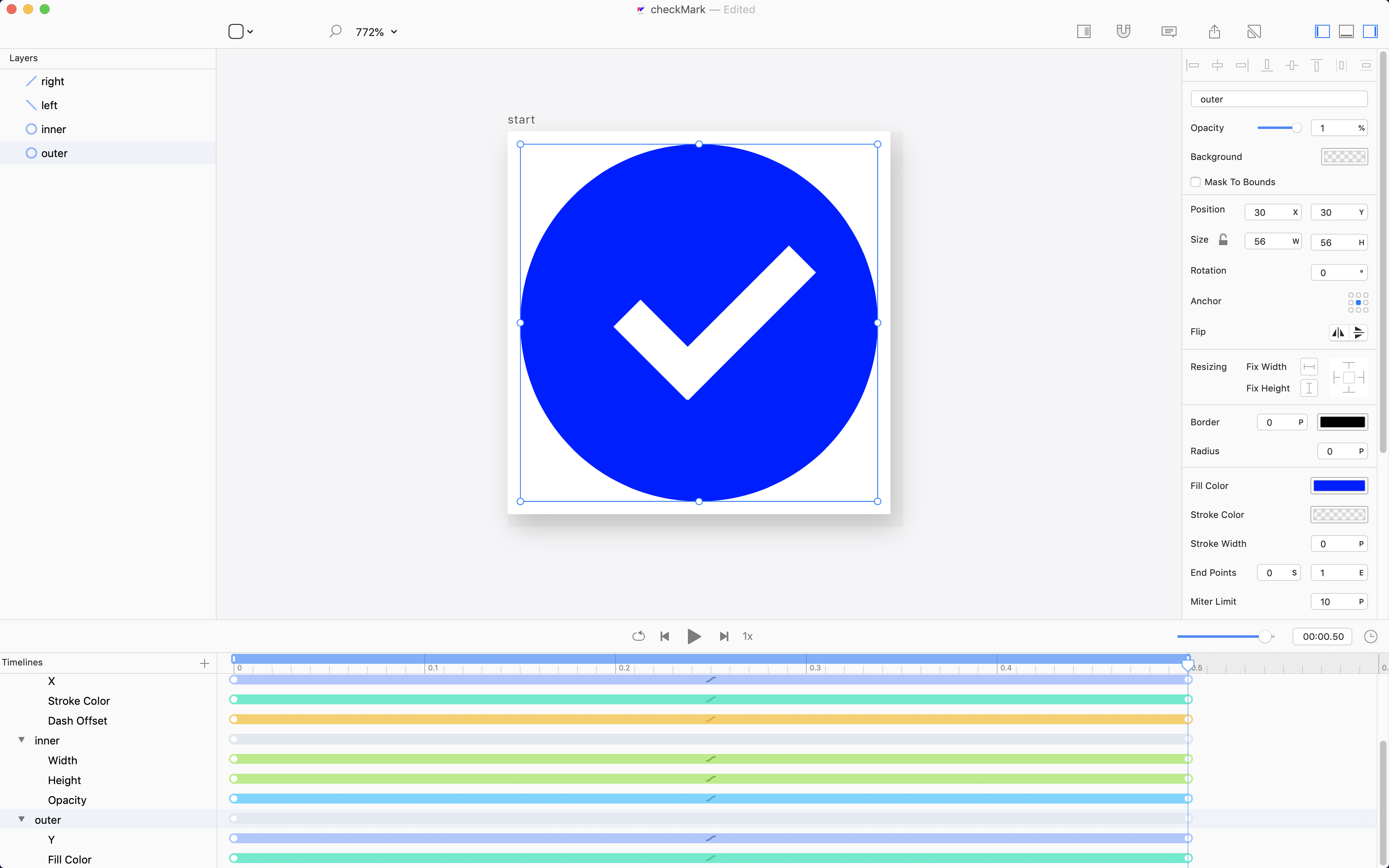Click the align bottom edges icon
1389x868 pixels.
(1267, 65)
